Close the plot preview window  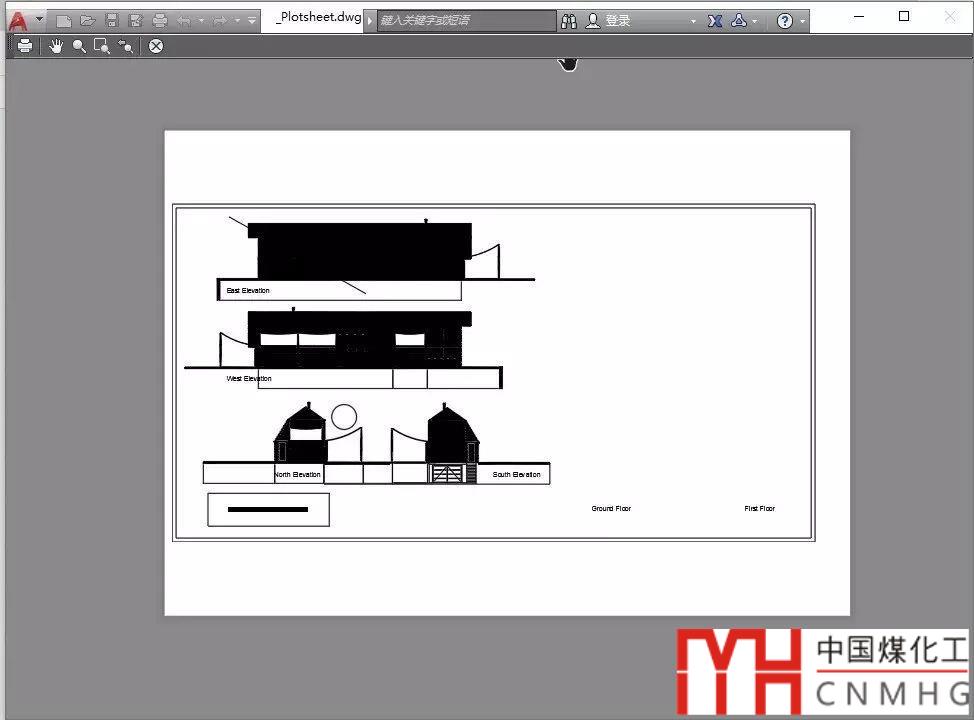click(156, 46)
